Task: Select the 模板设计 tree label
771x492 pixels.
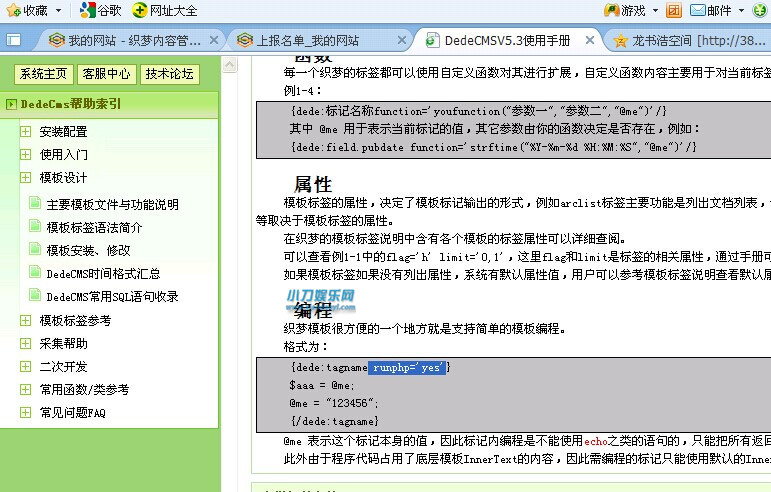Action: click(63, 178)
